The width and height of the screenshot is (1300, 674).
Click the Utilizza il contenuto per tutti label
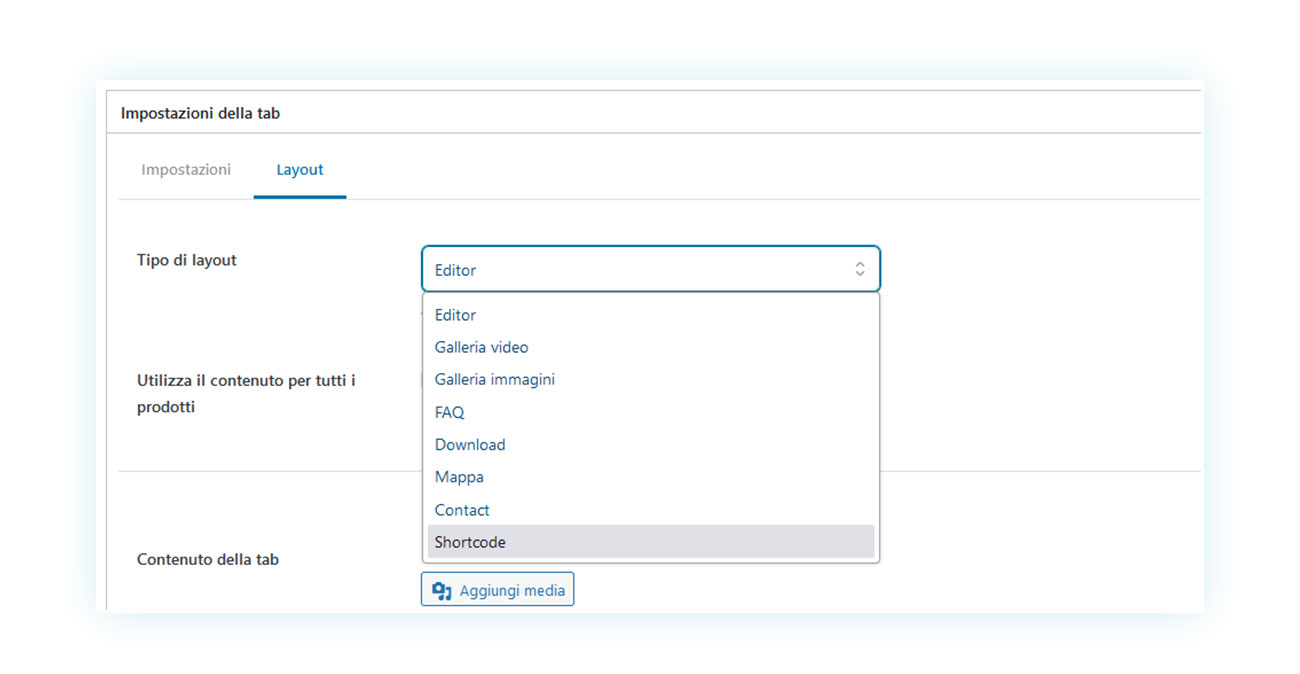246,394
